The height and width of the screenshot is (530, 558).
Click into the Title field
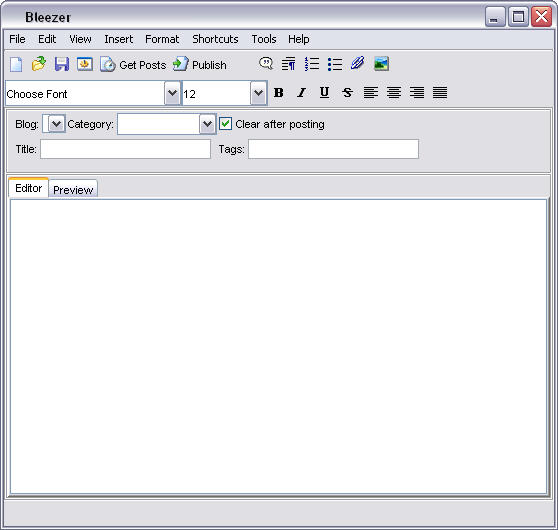click(x=125, y=149)
